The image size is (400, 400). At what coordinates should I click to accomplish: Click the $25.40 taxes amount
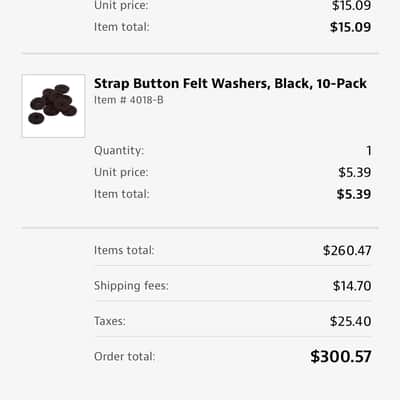pos(350,321)
